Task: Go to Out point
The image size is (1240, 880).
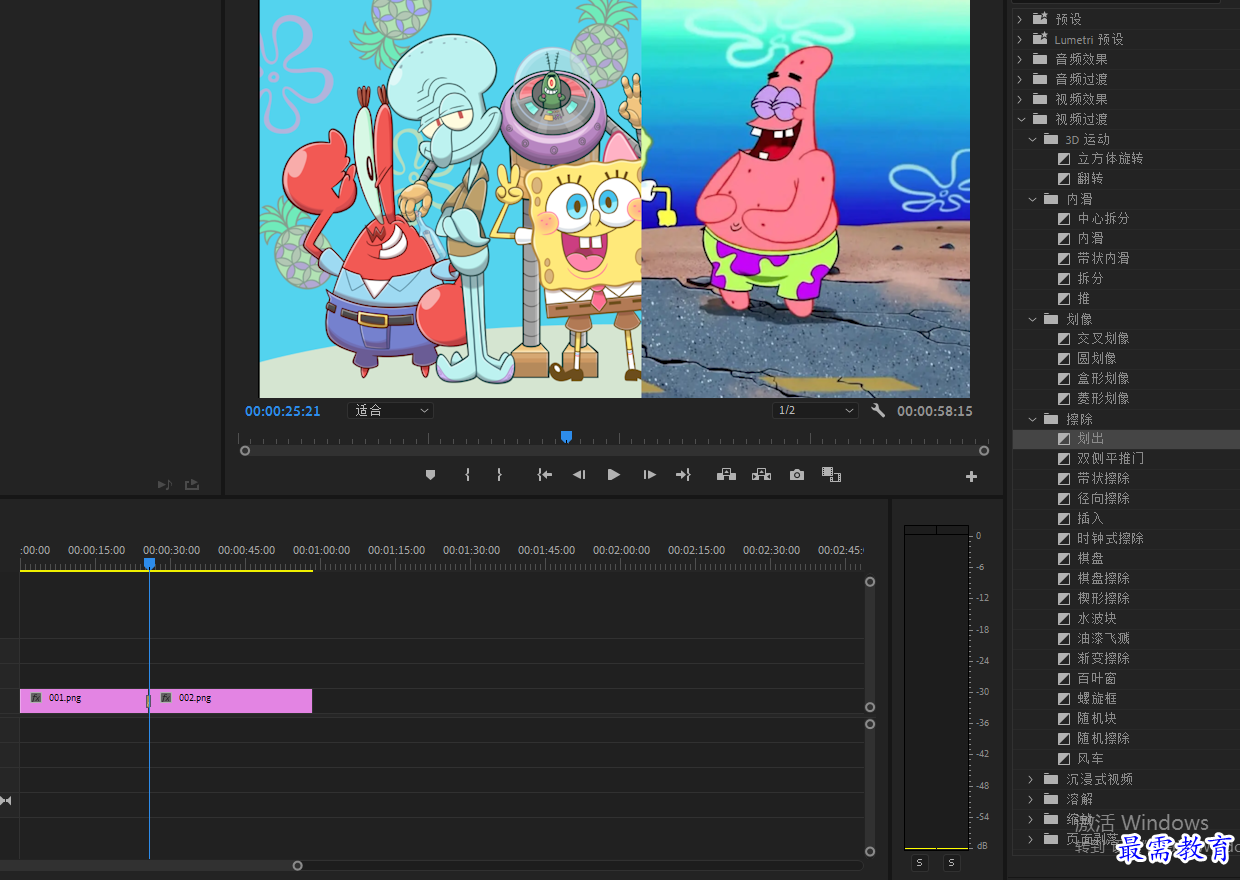Action: [683, 475]
